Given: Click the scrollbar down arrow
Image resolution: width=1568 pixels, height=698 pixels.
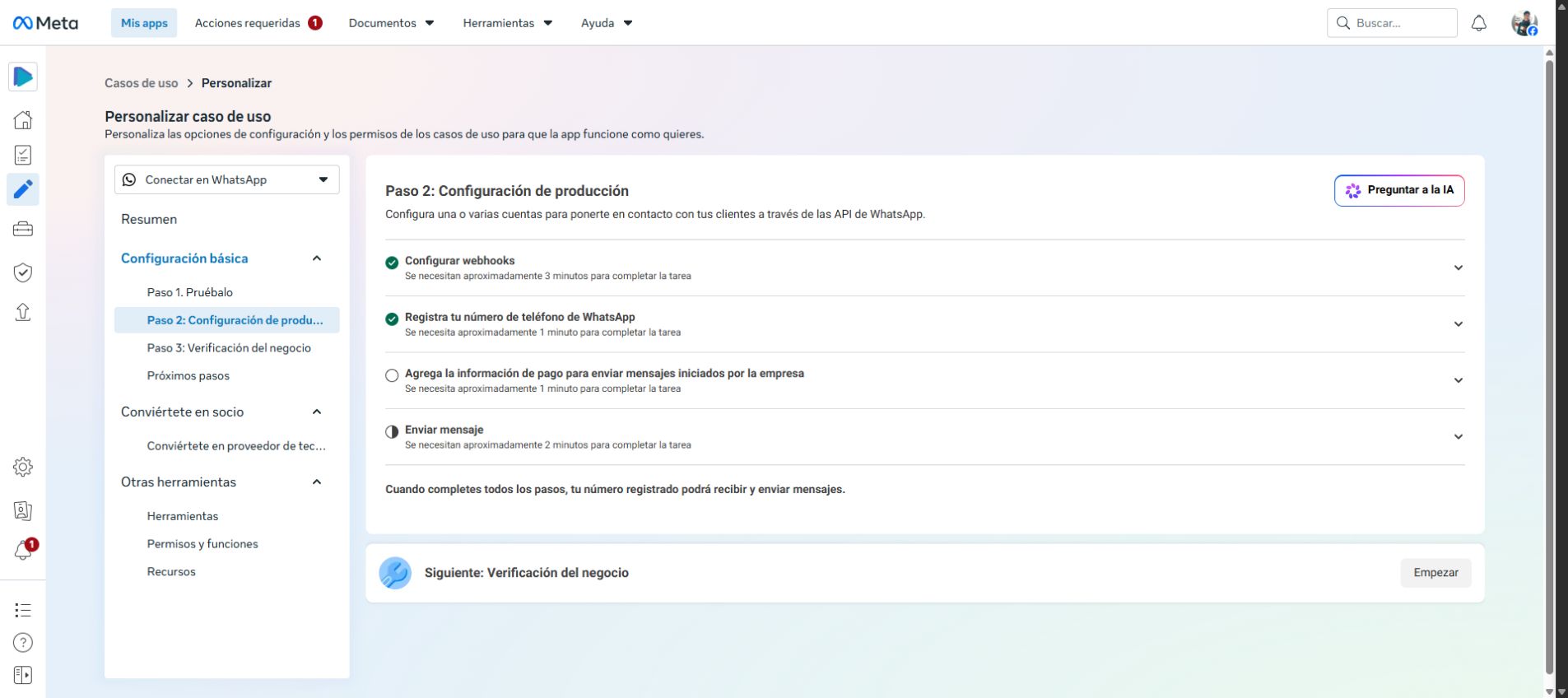Looking at the screenshot, I should (x=1550, y=691).
